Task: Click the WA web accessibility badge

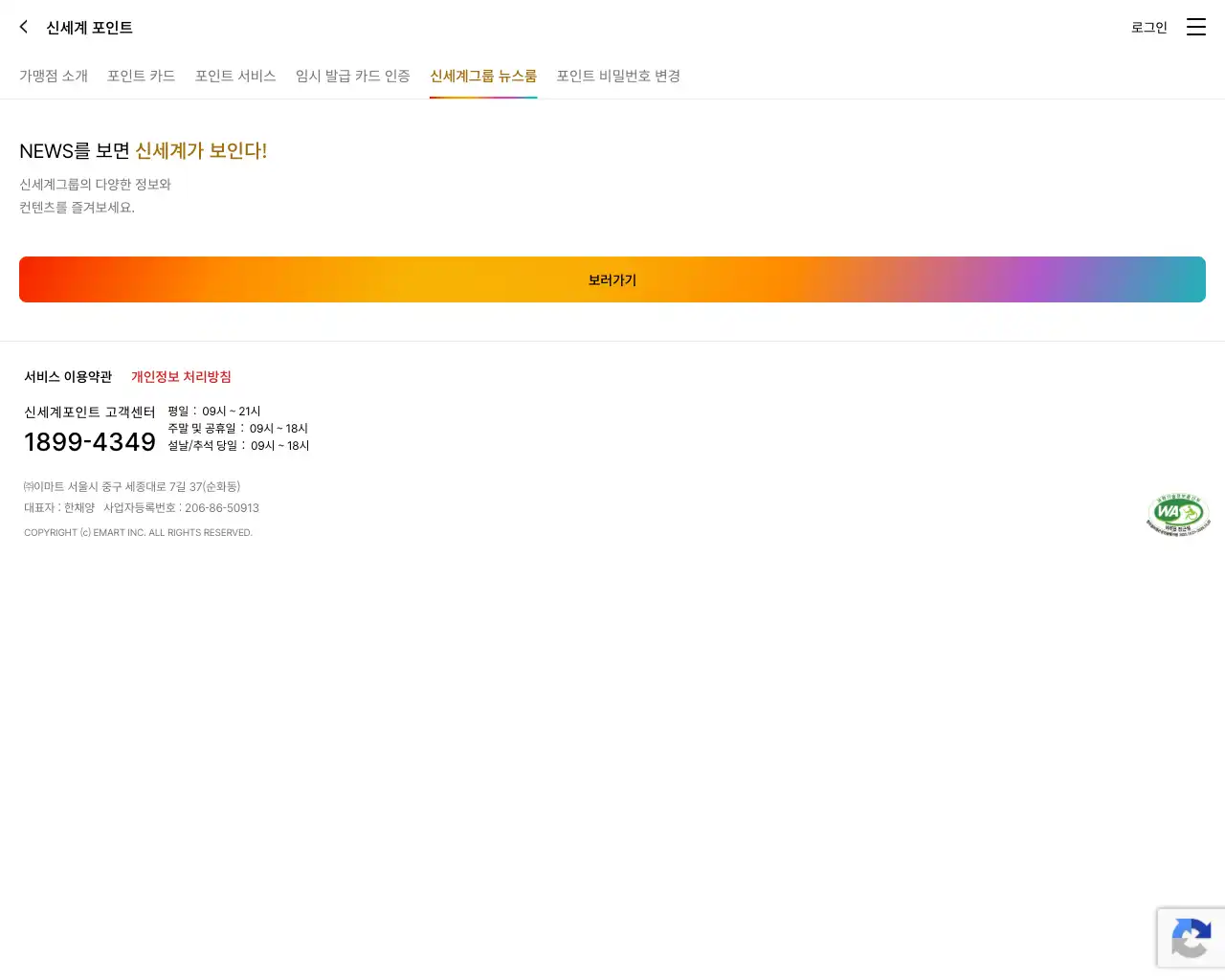Action: pos(1178,515)
